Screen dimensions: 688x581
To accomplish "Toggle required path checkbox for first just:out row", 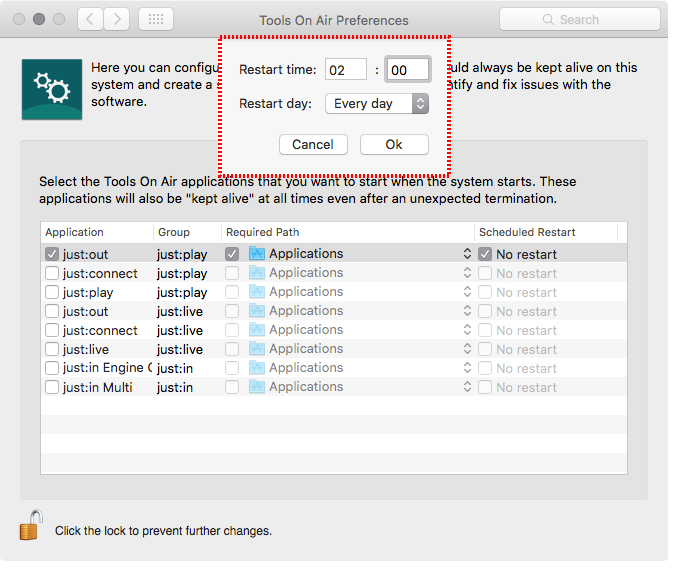I will tap(232, 254).
